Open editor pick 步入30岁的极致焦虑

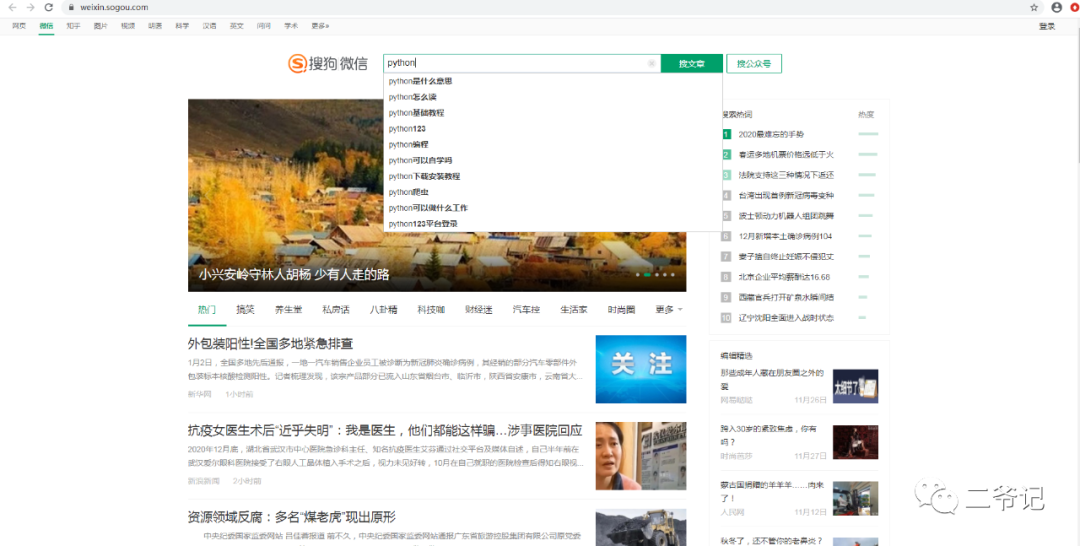coord(769,435)
